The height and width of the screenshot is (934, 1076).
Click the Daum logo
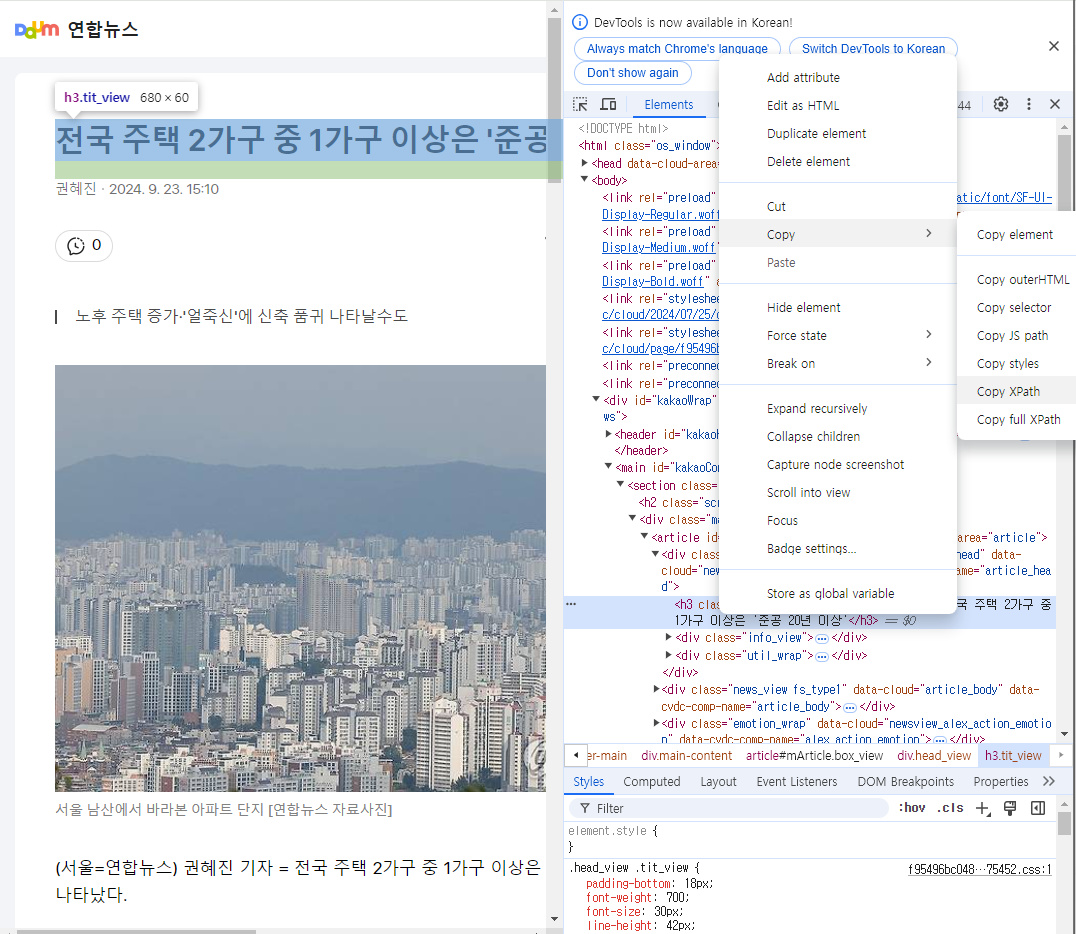(x=36, y=30)
